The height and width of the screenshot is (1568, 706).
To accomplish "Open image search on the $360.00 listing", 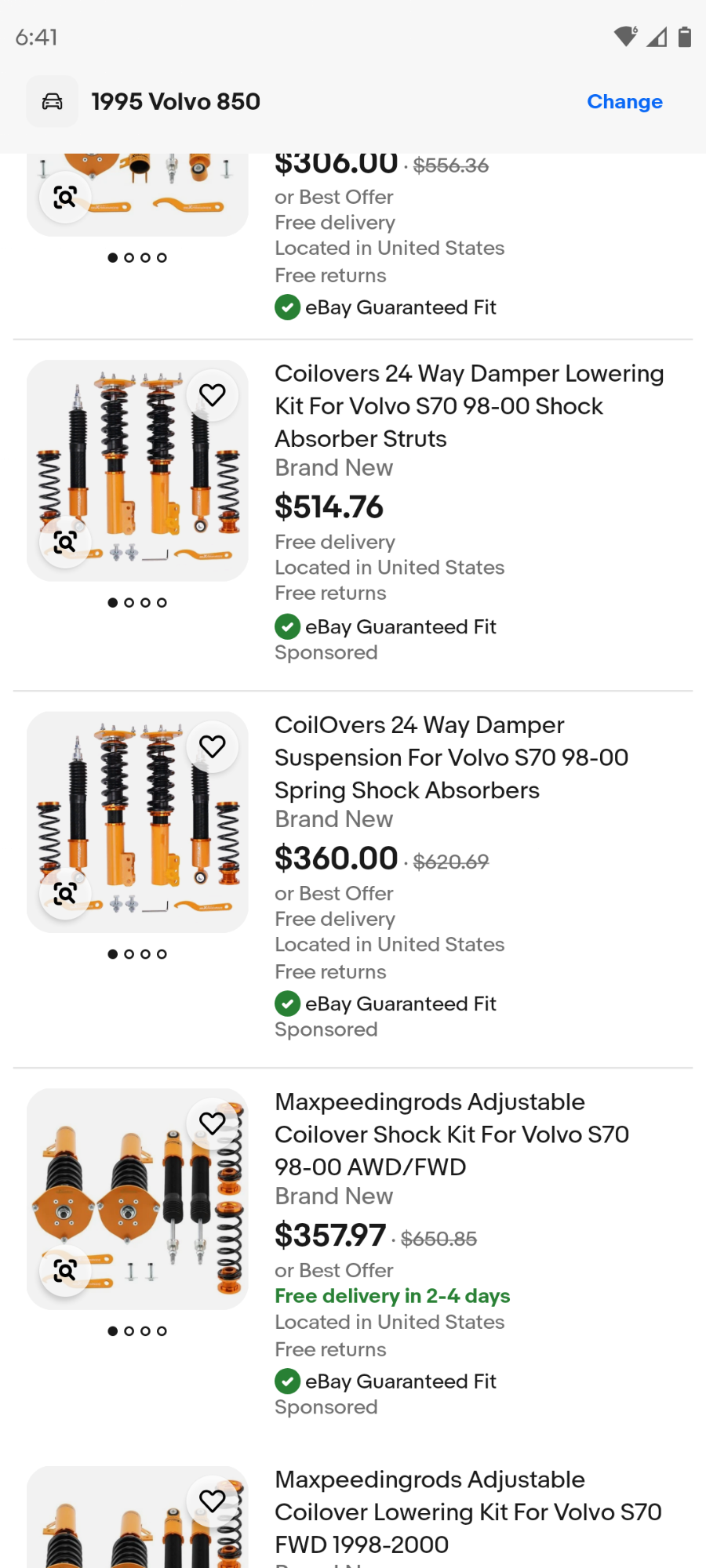I will coord(65,893).
